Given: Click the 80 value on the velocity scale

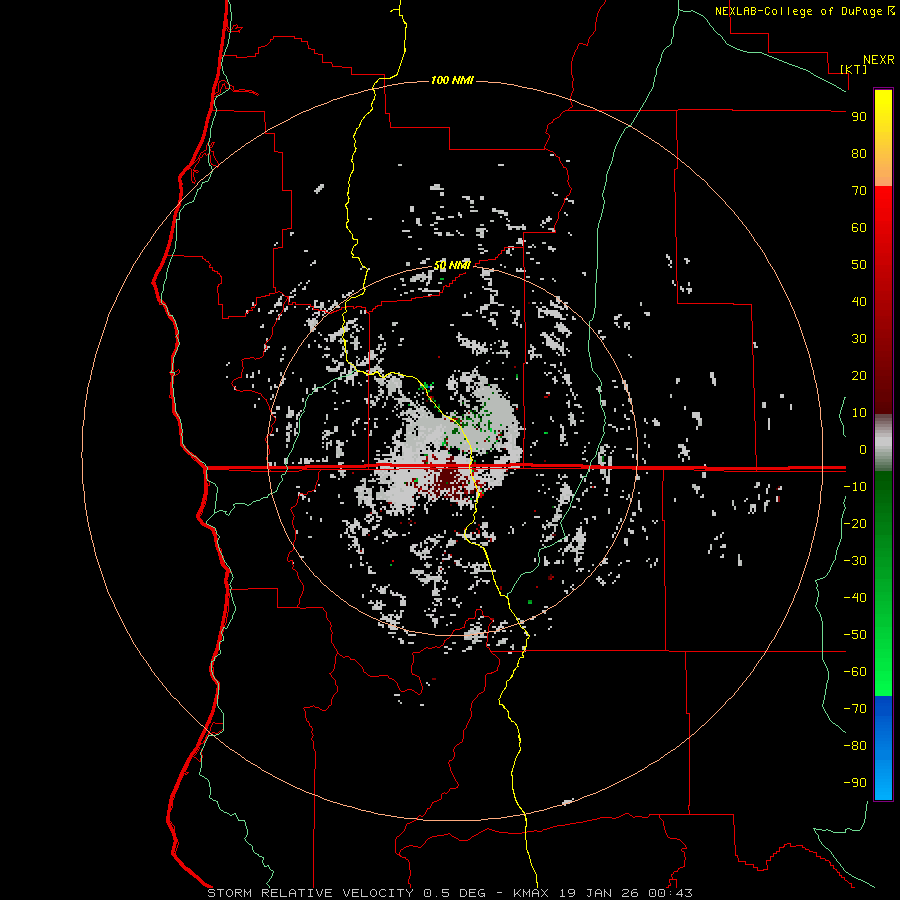Looking at the screenshot, I should [x=859, y=153].
